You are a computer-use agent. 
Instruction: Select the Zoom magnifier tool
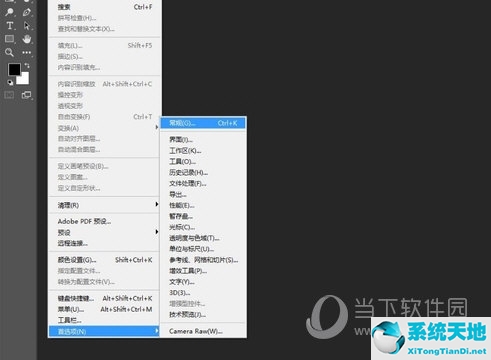click(9, 52)
